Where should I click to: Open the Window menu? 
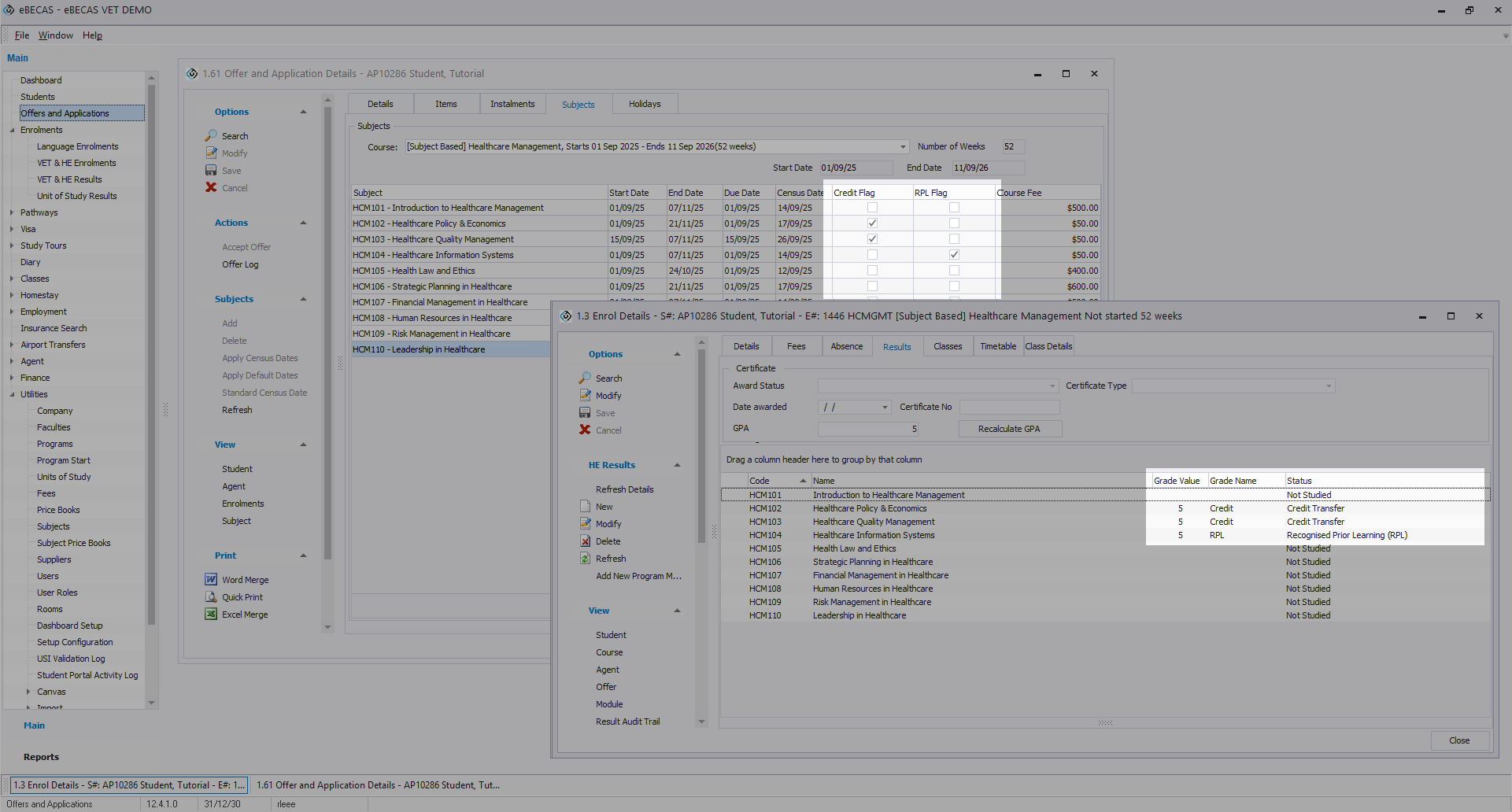[x=55, y=35]
